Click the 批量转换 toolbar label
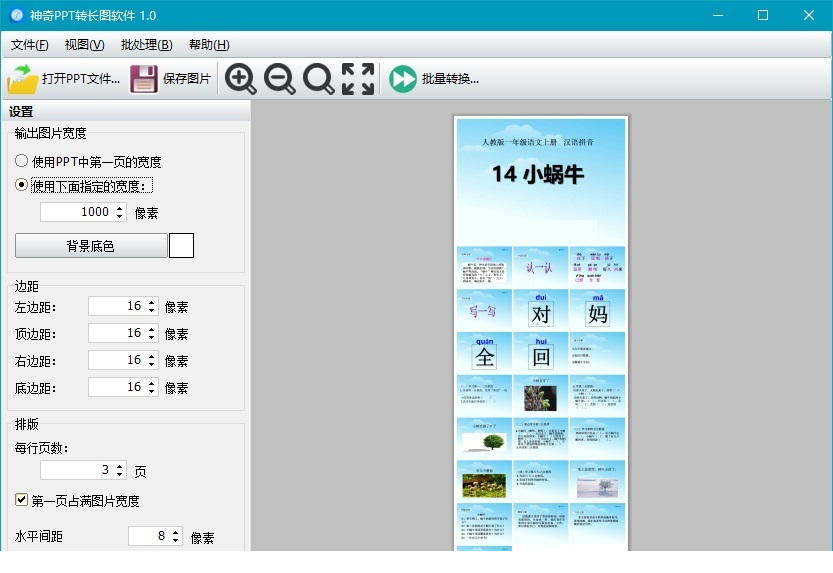833x573 pixels. pyautogui.click(x=450, y=79)
